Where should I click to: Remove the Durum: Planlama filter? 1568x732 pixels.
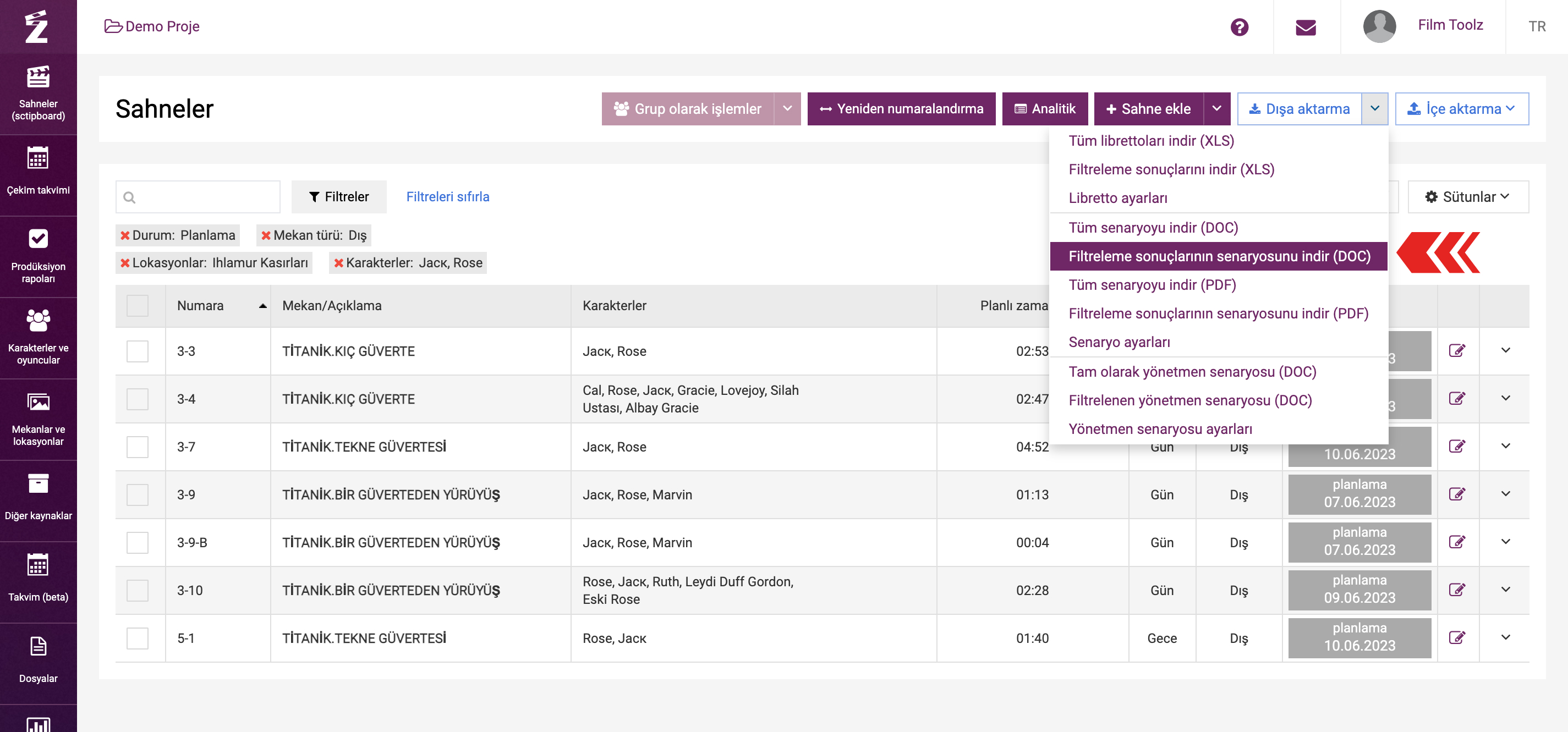tap(125, 235)
